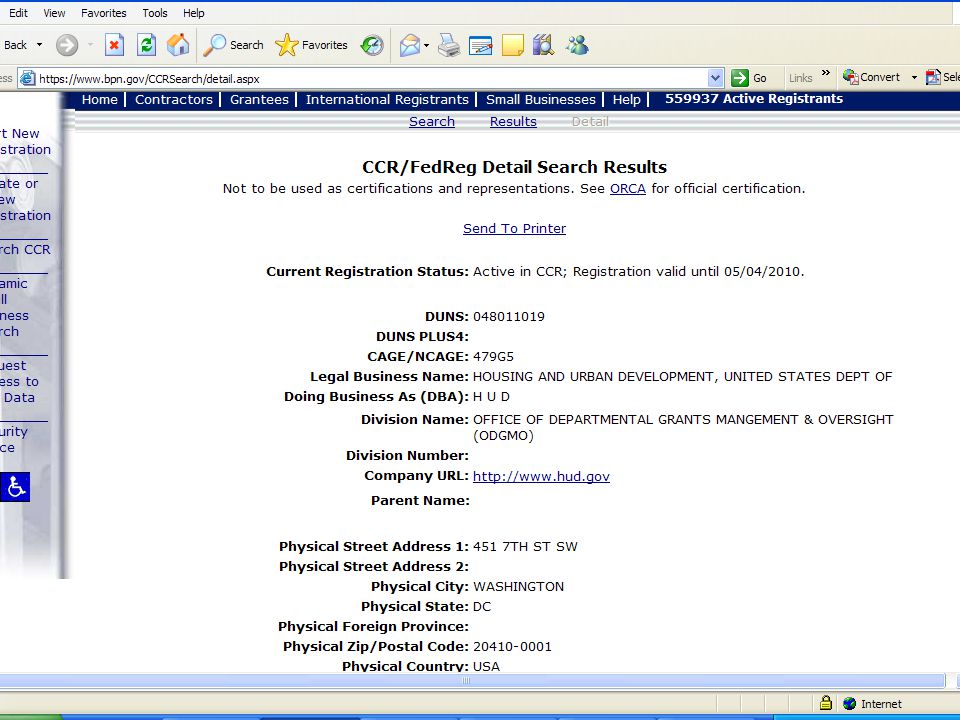
Task: Click the security lock in the status bar
Action: (825, 703)
